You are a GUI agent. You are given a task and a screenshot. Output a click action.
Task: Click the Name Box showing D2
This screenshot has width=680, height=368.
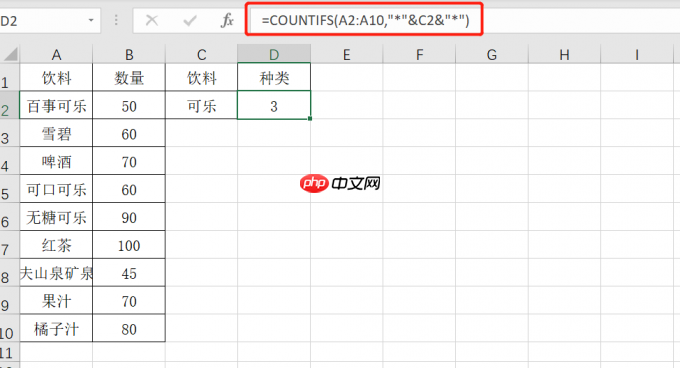point(49,20)
